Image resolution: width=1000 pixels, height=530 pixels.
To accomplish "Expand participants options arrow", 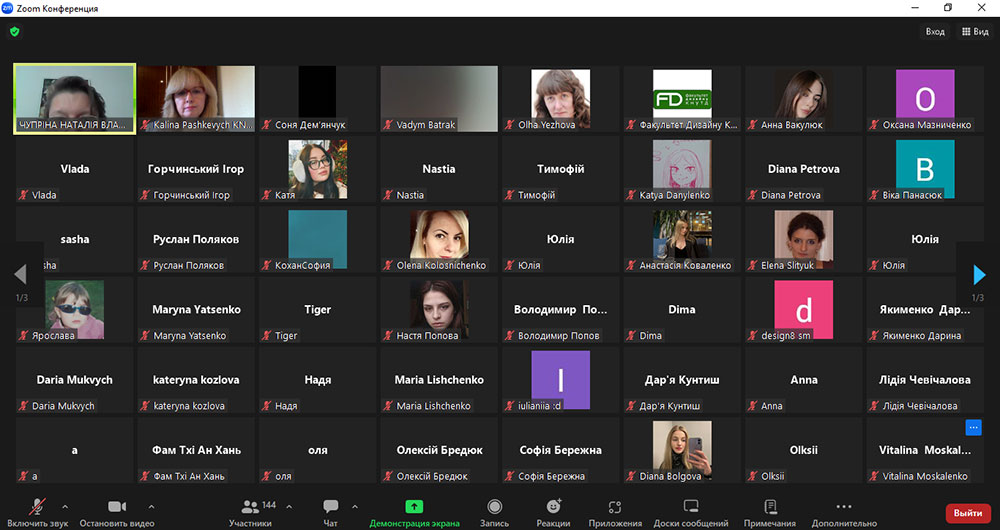I will [289, 506].
